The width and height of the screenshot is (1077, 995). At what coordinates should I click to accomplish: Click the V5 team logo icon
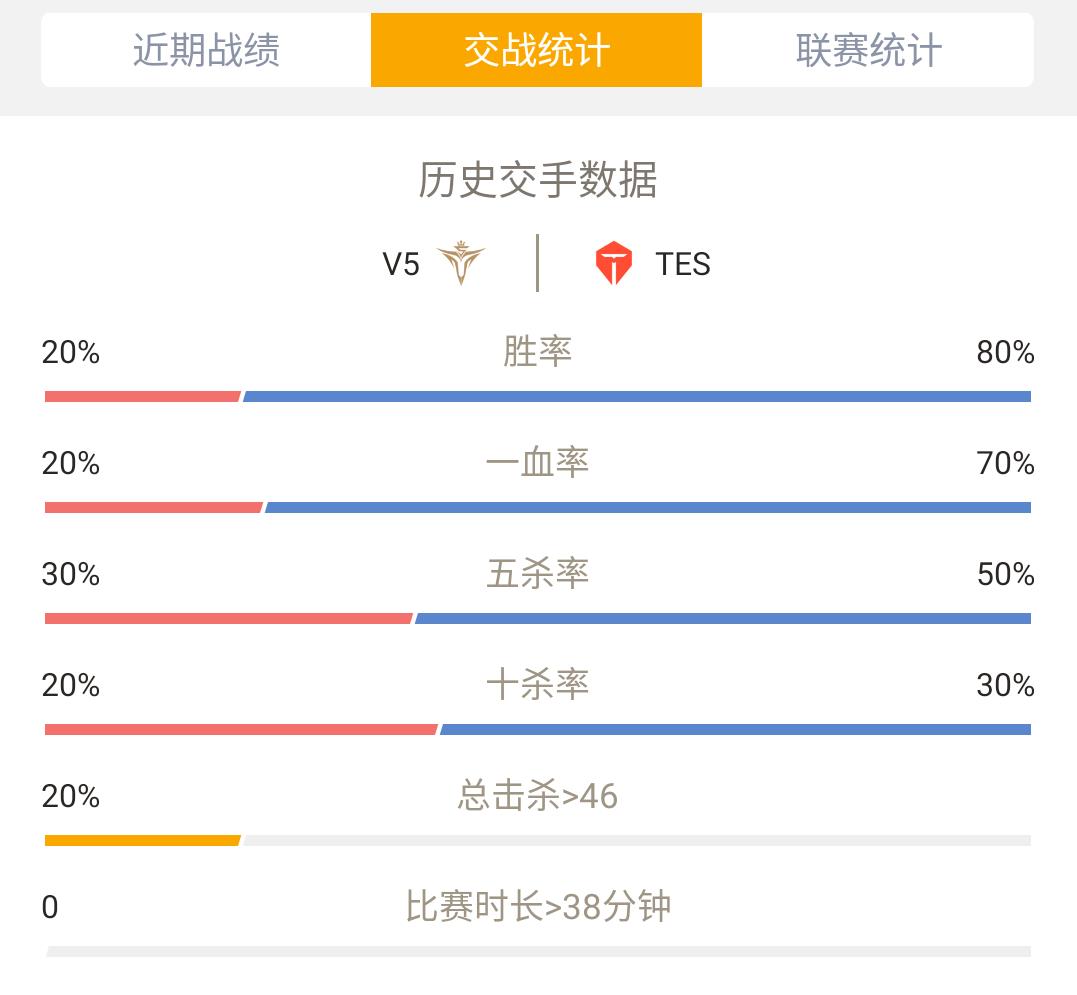click(x=461, y=263)
